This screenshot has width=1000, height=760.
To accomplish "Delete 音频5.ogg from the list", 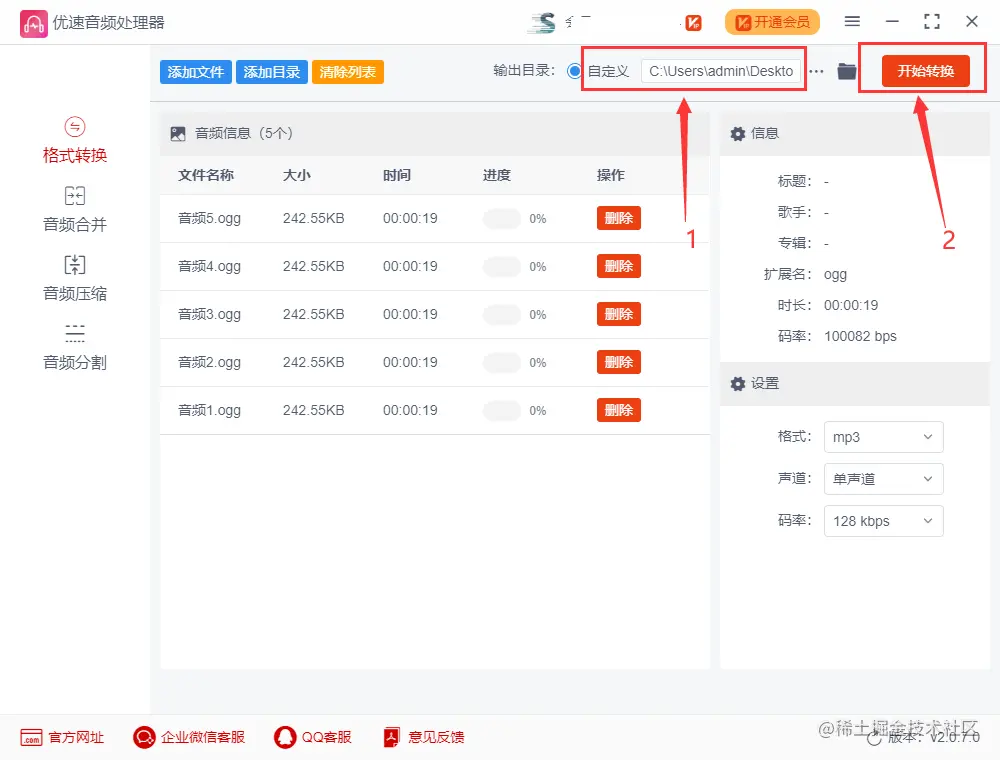I will click(x=619, y=218).
